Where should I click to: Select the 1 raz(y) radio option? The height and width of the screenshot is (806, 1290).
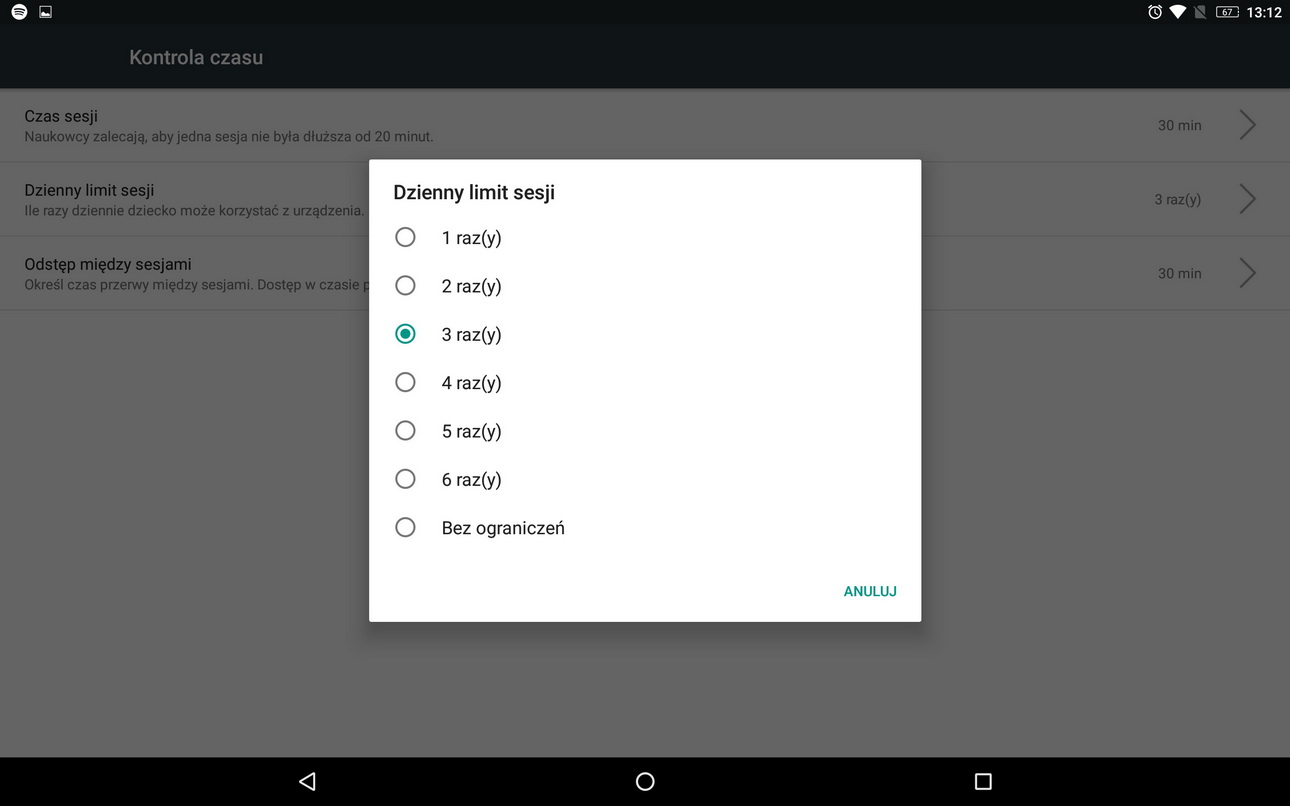coord(405,238)
